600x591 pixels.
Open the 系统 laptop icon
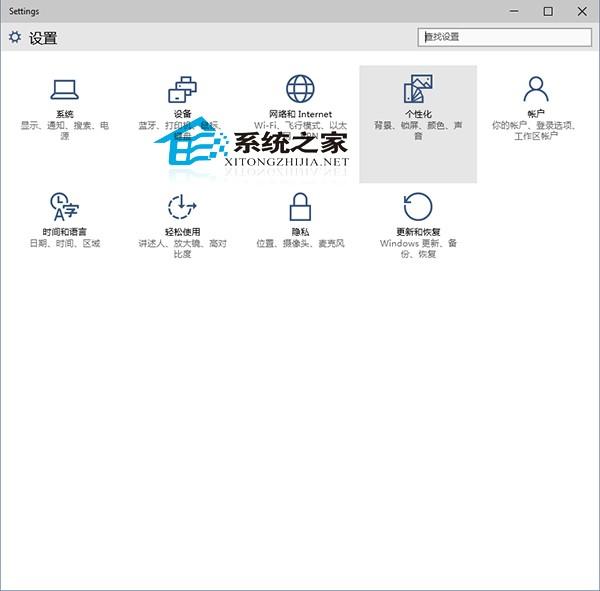pos(65,90)
